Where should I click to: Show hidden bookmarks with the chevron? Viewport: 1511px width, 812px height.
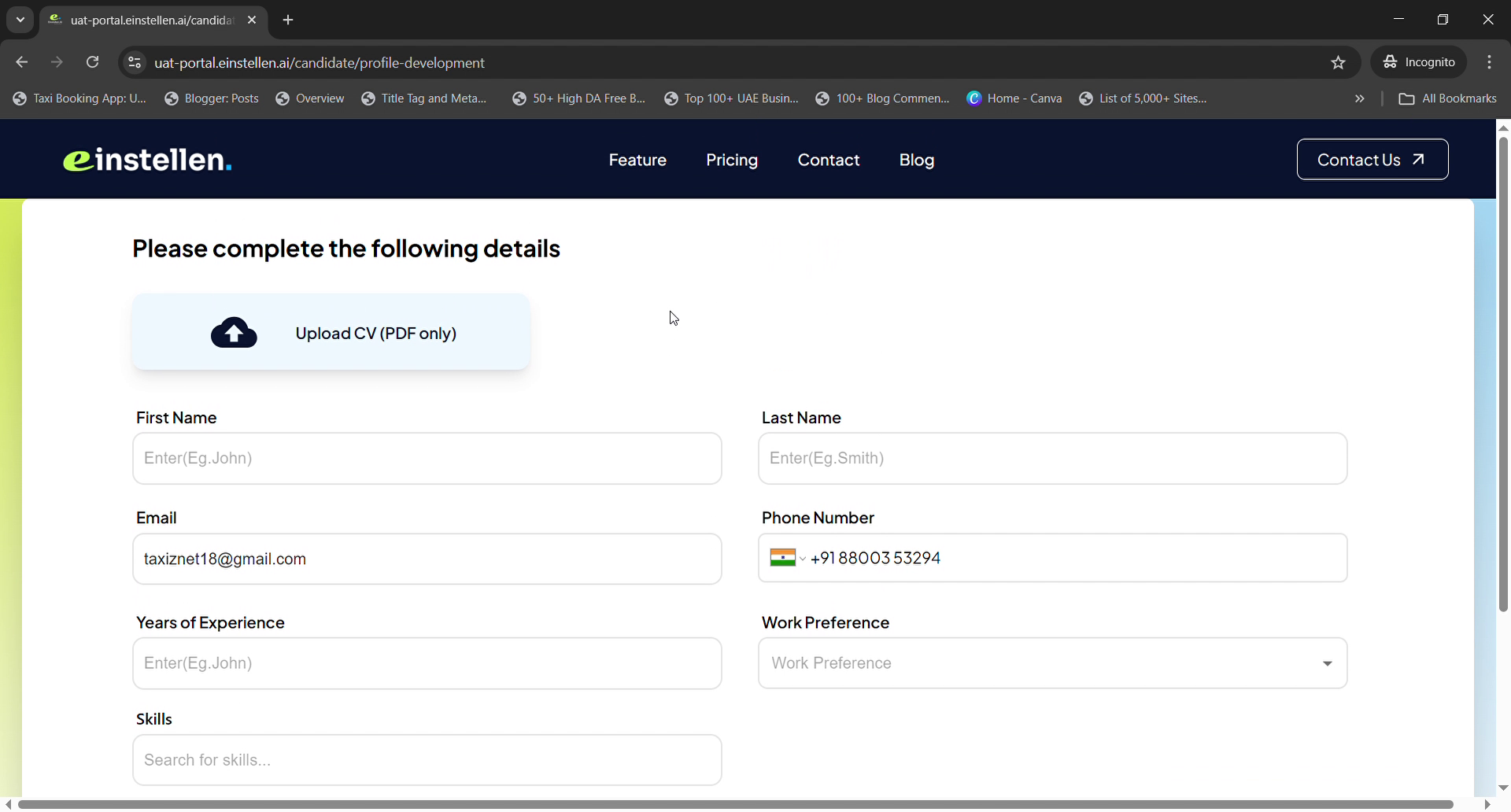pyautogui.click(x=1359, y=98)
